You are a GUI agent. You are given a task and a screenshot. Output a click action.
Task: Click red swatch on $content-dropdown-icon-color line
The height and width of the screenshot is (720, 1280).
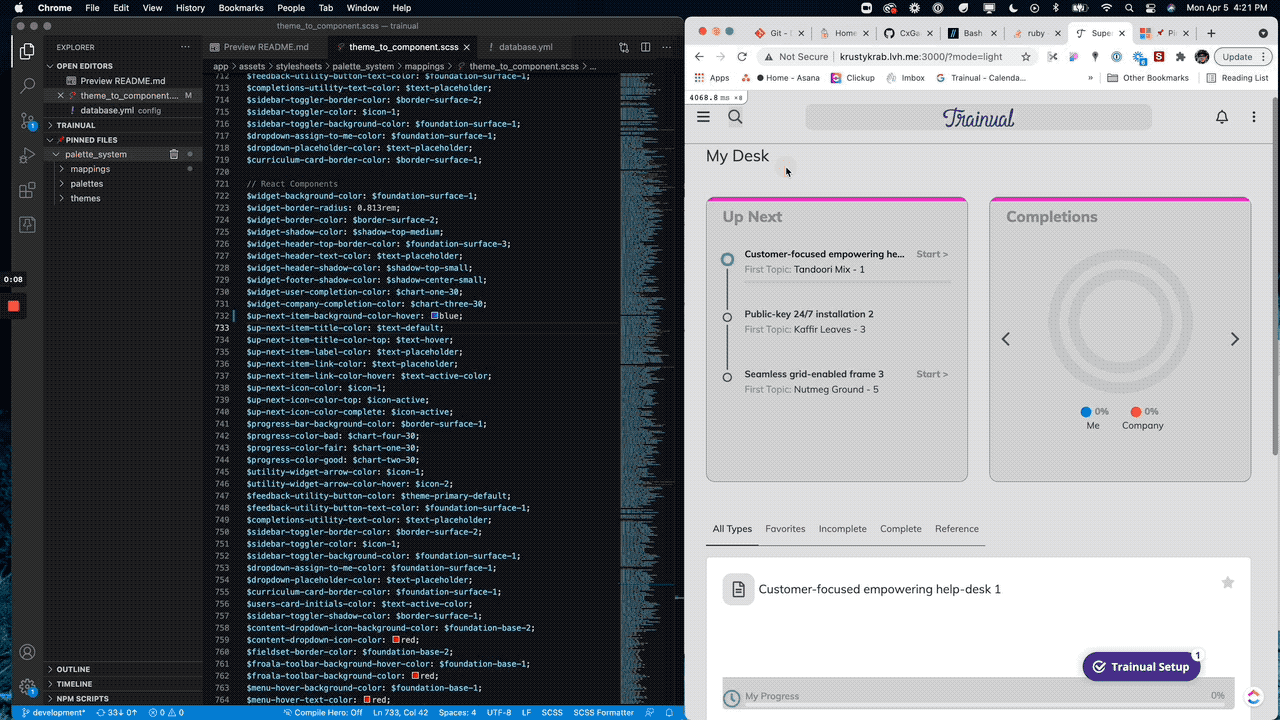(x=397, y=640)
